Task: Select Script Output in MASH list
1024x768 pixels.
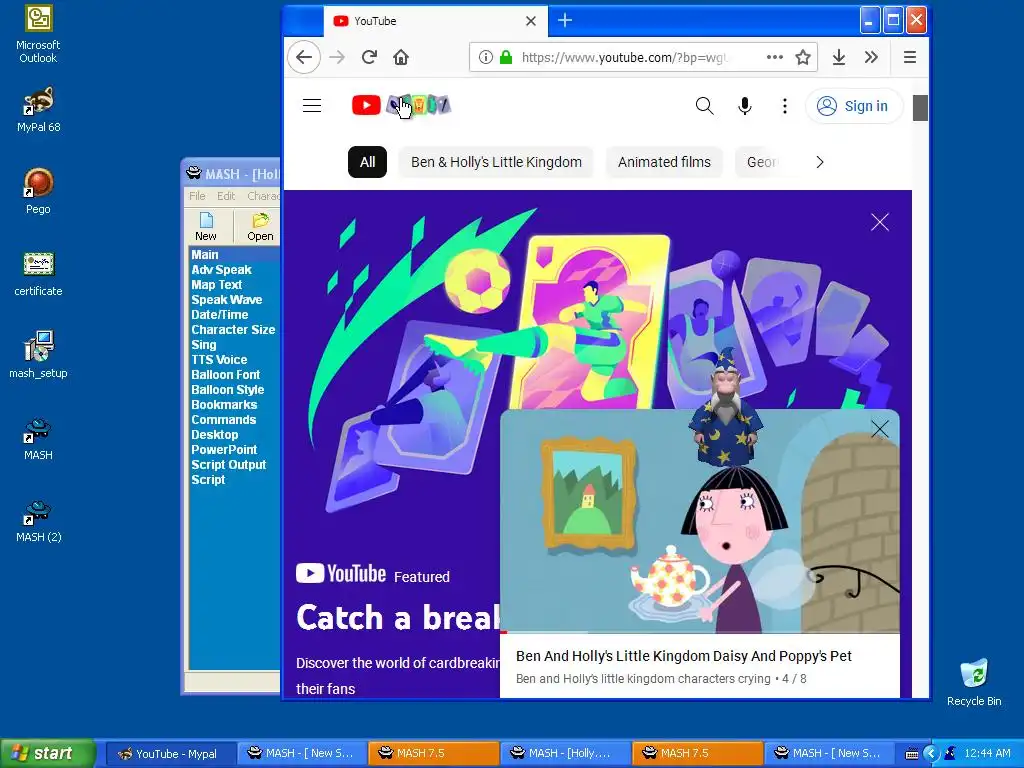Action: tap(229, 465)
